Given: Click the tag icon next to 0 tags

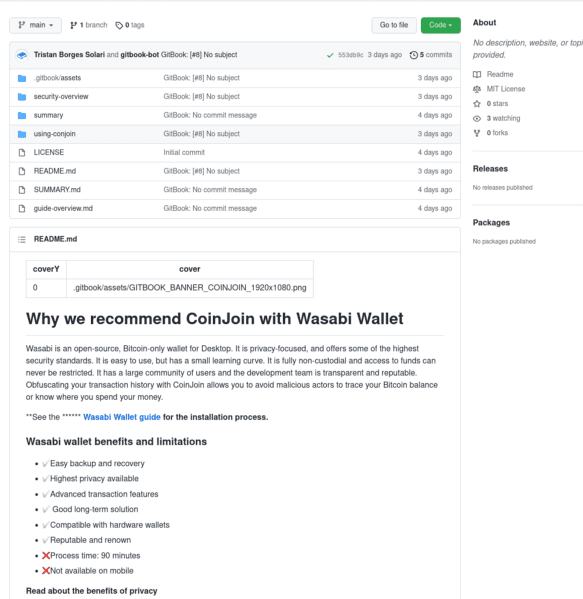Looking at the screenshot, I should click(119, 25).
